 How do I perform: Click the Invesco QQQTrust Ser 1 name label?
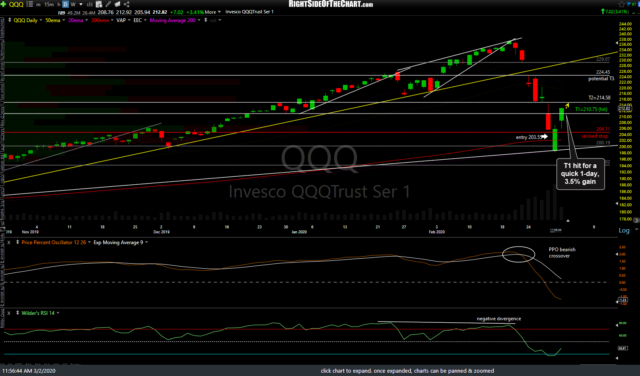click(x=249, y=12)
